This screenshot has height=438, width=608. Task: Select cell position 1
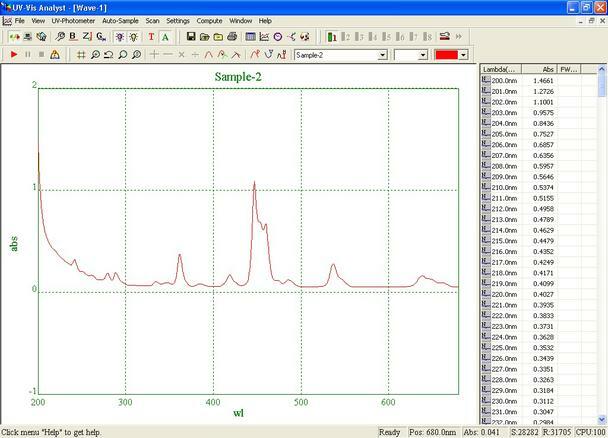332,37
